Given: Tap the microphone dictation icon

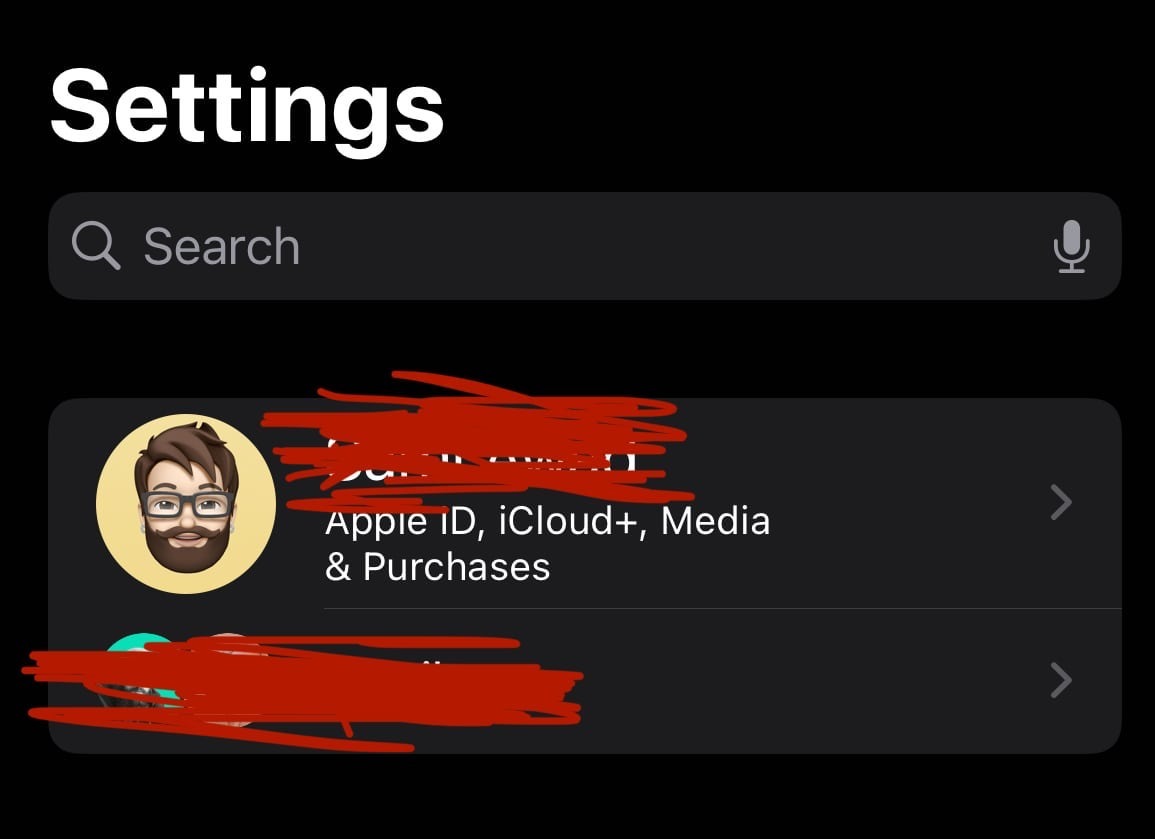Looking at the screenshot, I should click(1071, 246).
